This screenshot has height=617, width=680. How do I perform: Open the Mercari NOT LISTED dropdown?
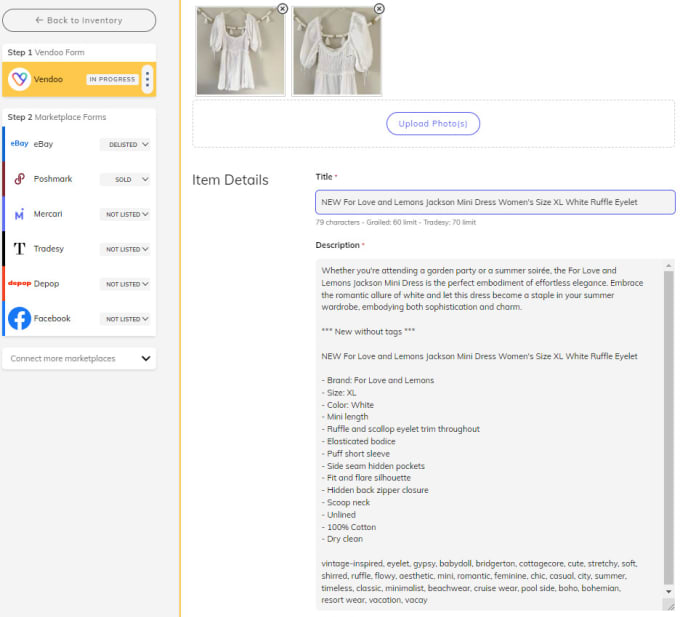click(x=125, y=214)
